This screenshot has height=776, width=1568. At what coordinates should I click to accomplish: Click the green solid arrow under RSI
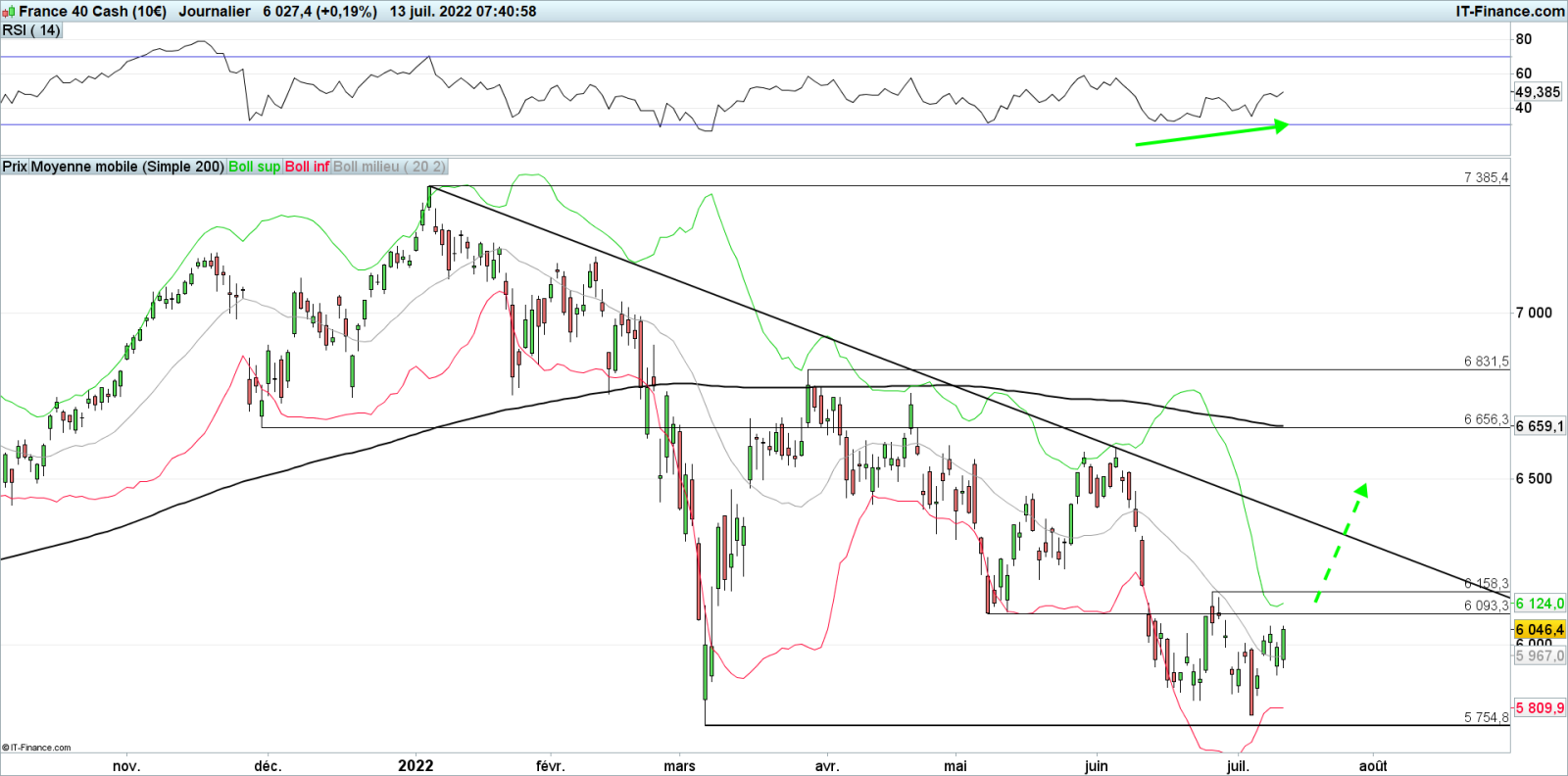coord(1211,133)
